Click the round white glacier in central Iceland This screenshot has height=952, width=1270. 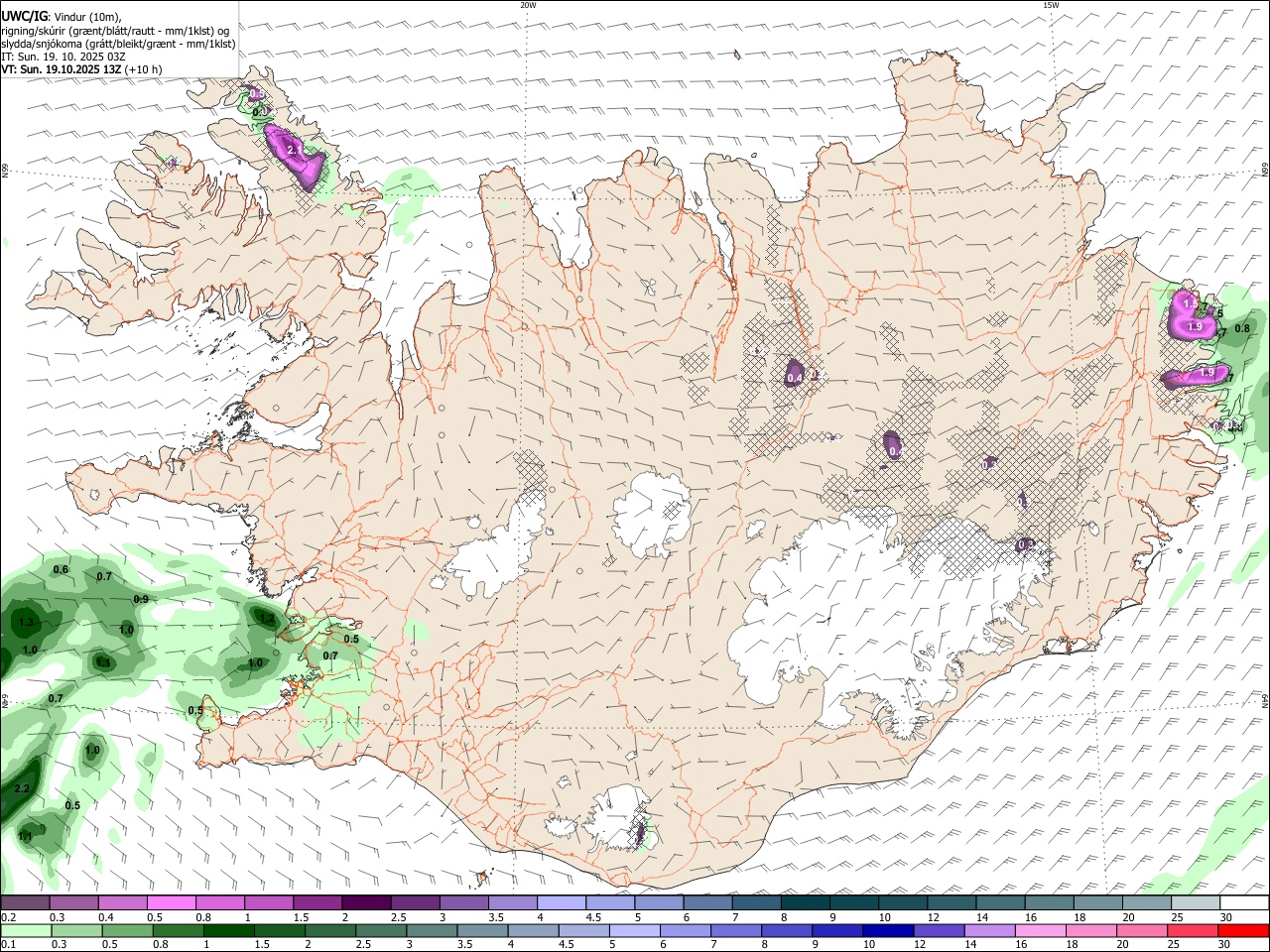[652, 515]
